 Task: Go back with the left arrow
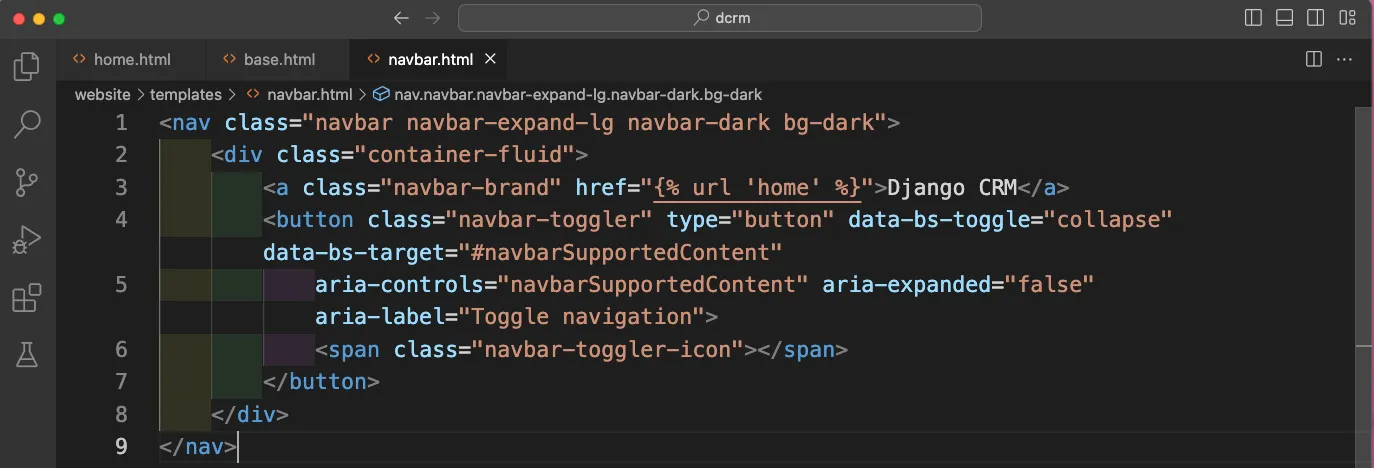[x=401, y=18]
